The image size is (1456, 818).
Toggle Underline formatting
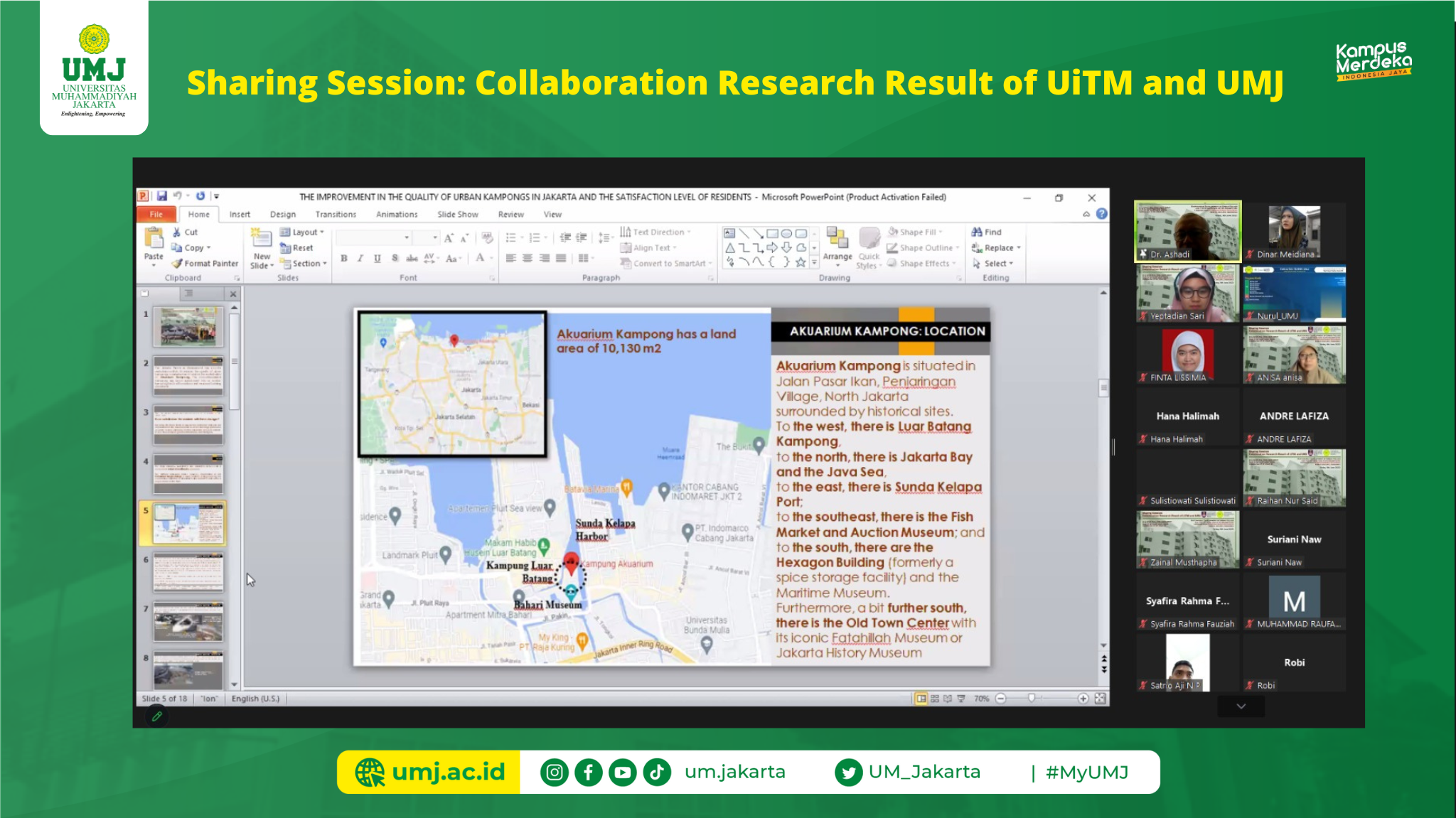(x=378, y=258)
